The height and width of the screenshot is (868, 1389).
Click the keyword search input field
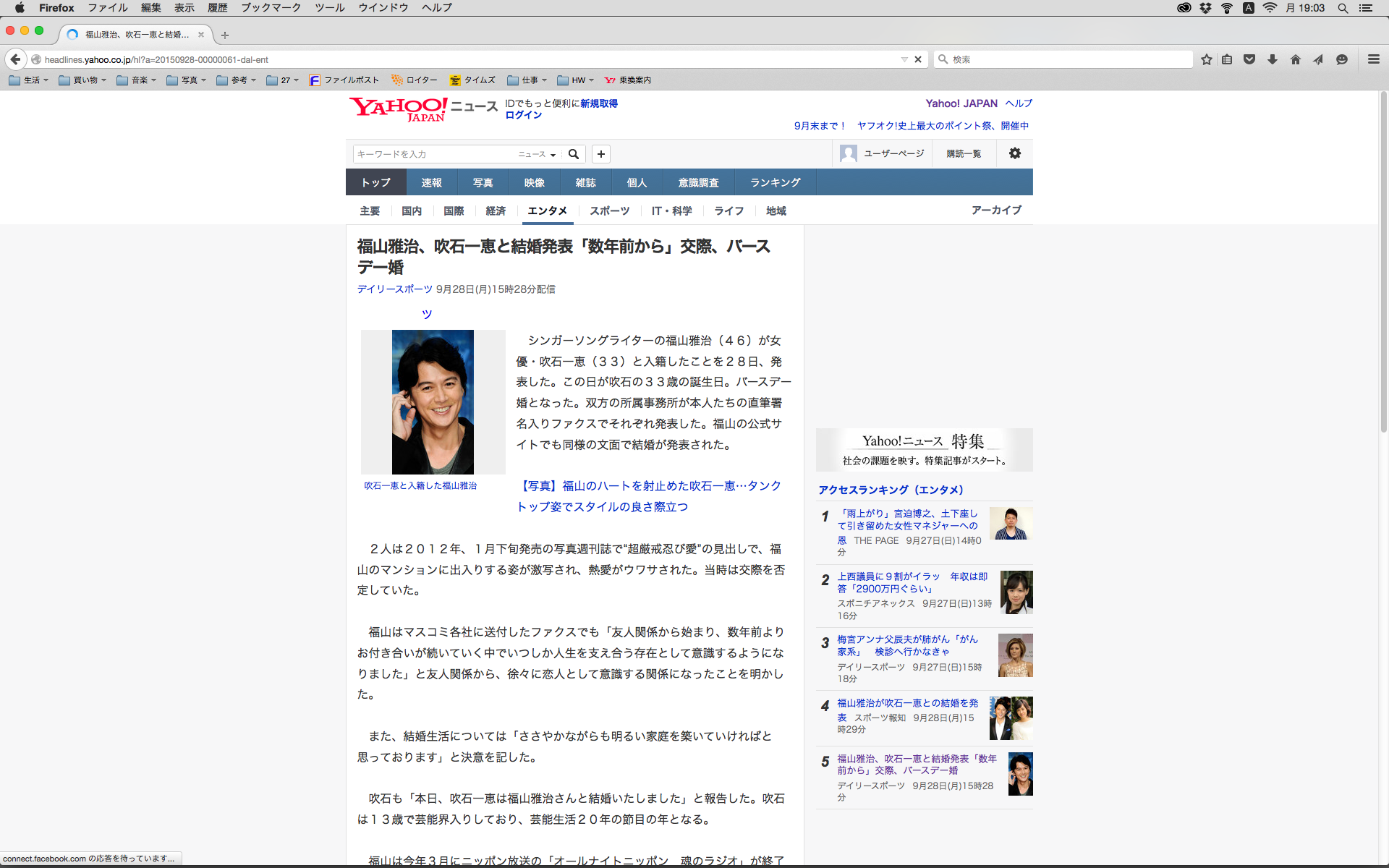(x=433, y=154)
